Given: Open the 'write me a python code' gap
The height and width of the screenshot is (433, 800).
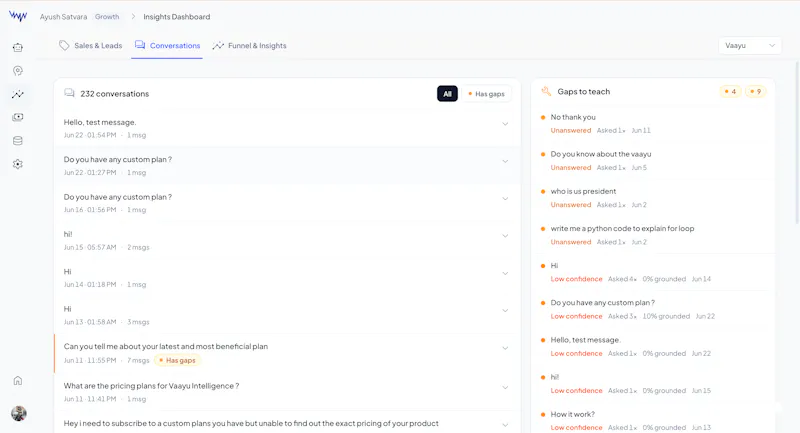Looking at the screenshot, I should 653,235.
